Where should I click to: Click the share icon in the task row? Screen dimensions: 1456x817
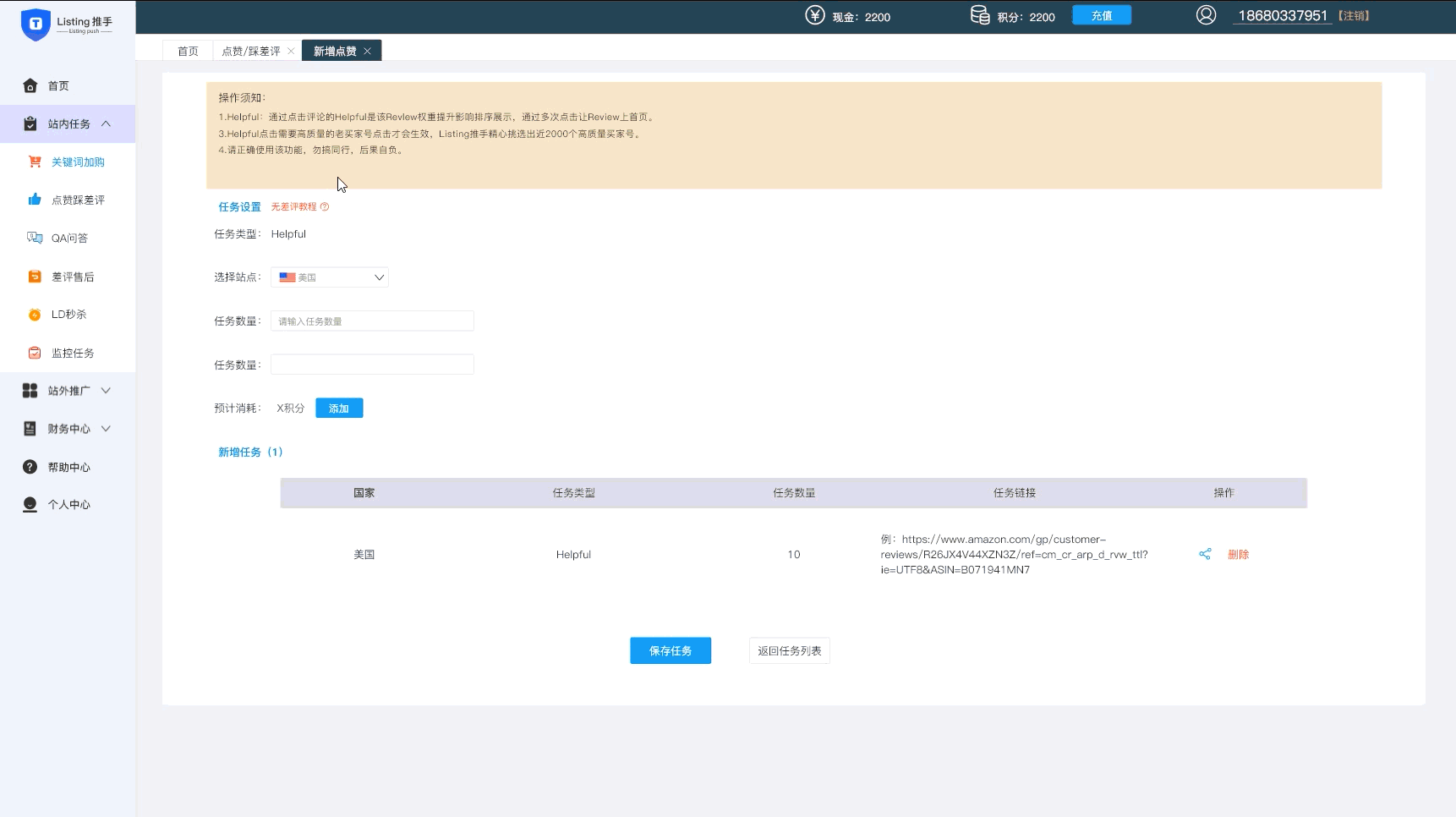[1205, 554]
